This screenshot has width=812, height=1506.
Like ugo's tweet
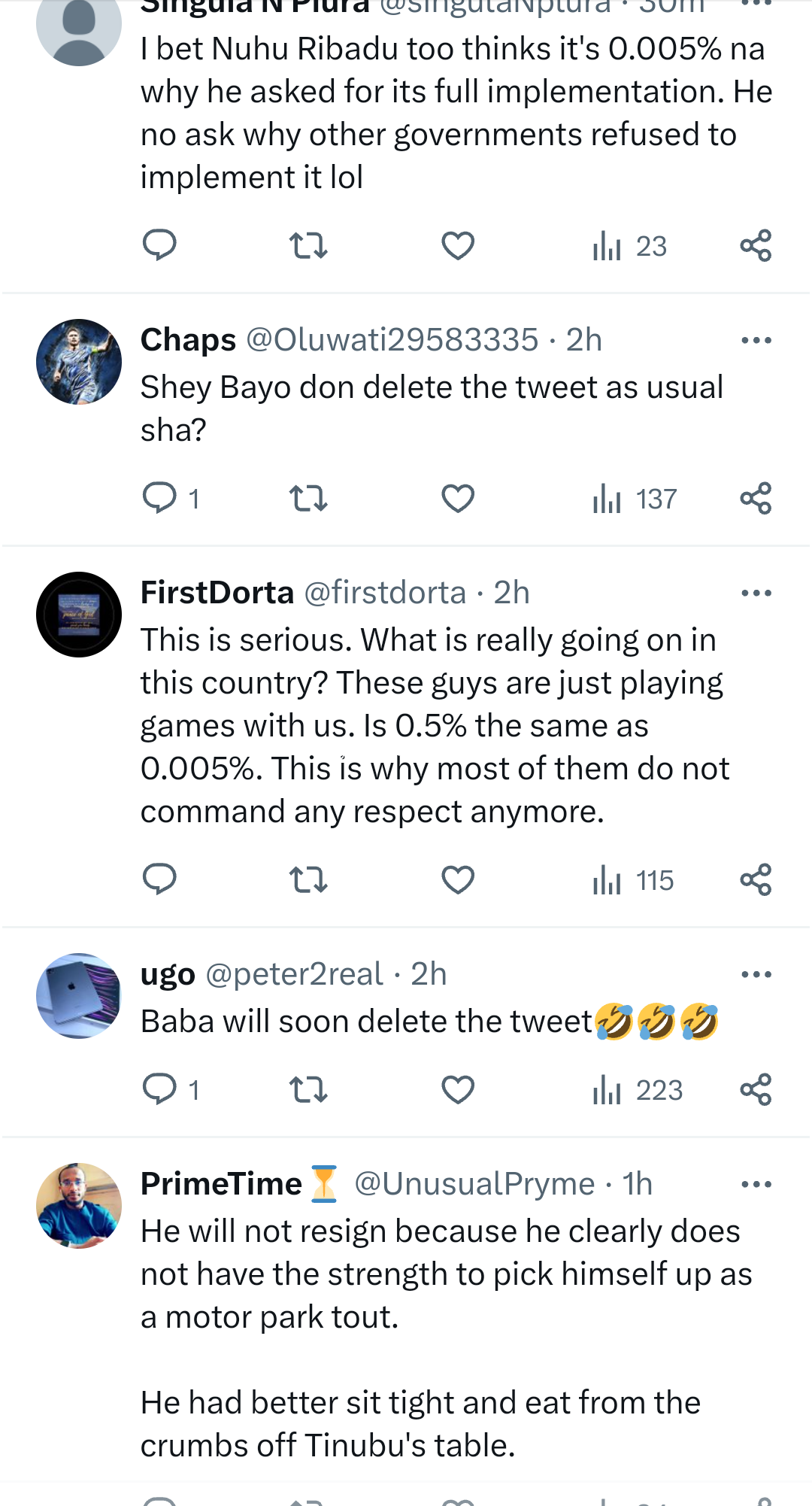(x=457, y=1089)
